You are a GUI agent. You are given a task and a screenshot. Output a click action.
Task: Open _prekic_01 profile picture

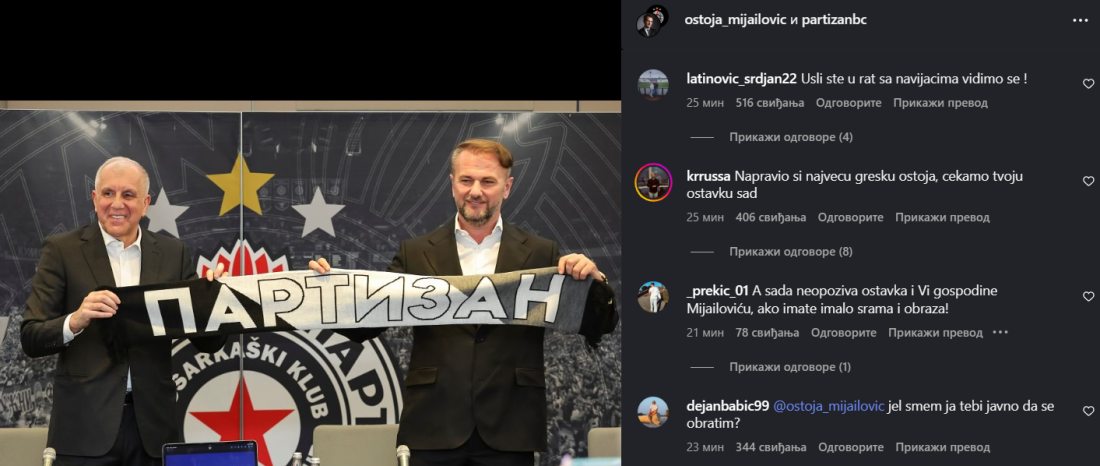click(653, 297)
